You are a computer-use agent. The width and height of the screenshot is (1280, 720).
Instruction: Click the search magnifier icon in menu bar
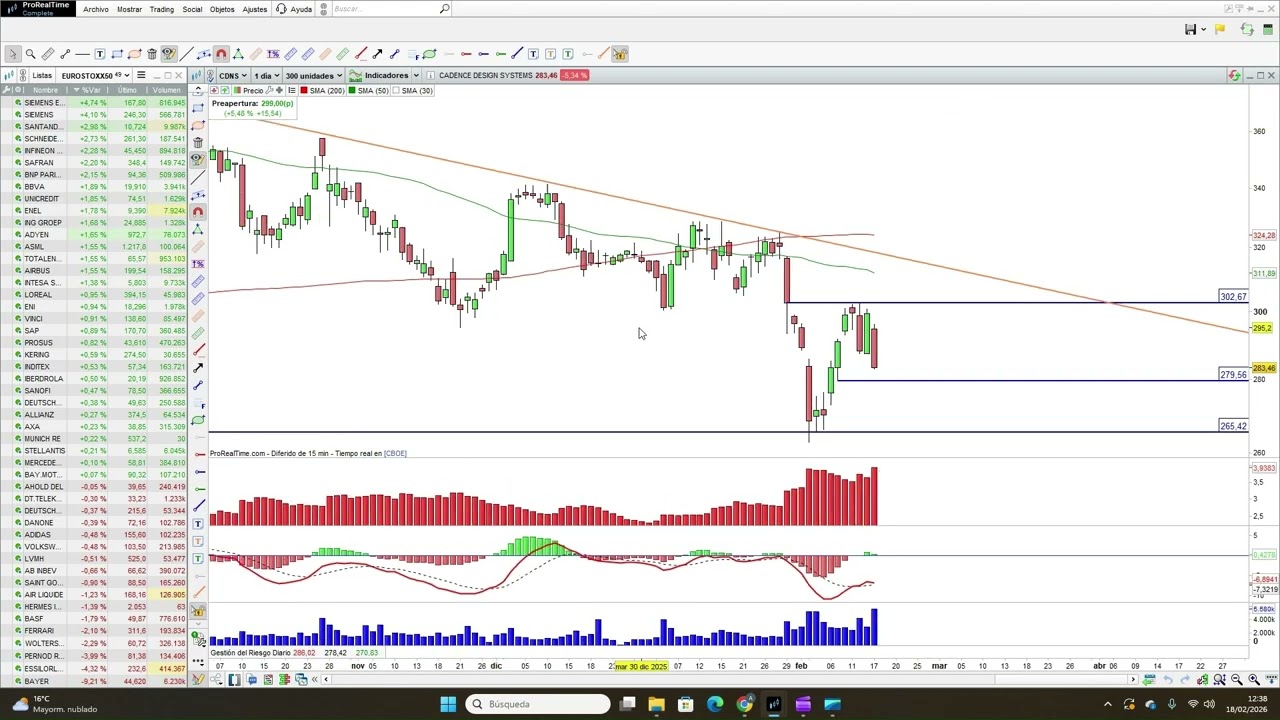point(444,9)
